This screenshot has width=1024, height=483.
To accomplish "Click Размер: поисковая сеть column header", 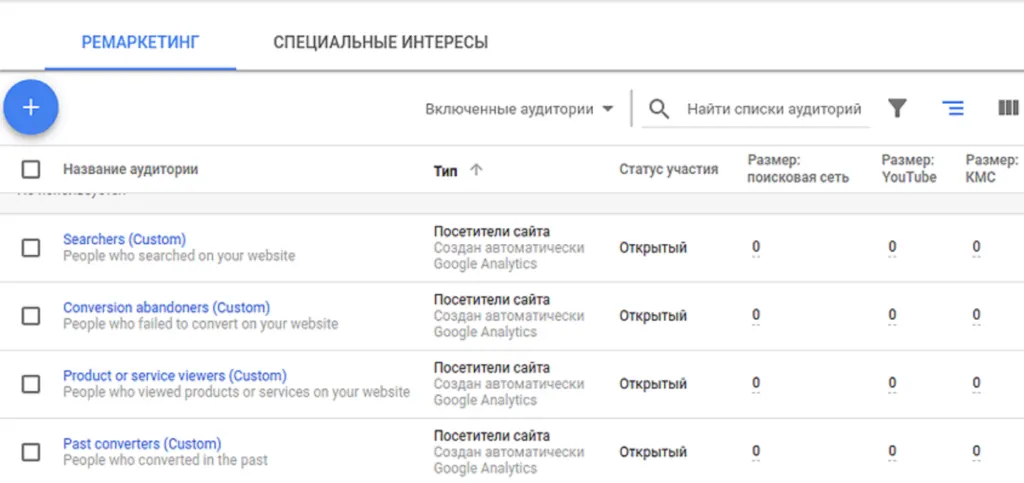I will pos(798,169).
